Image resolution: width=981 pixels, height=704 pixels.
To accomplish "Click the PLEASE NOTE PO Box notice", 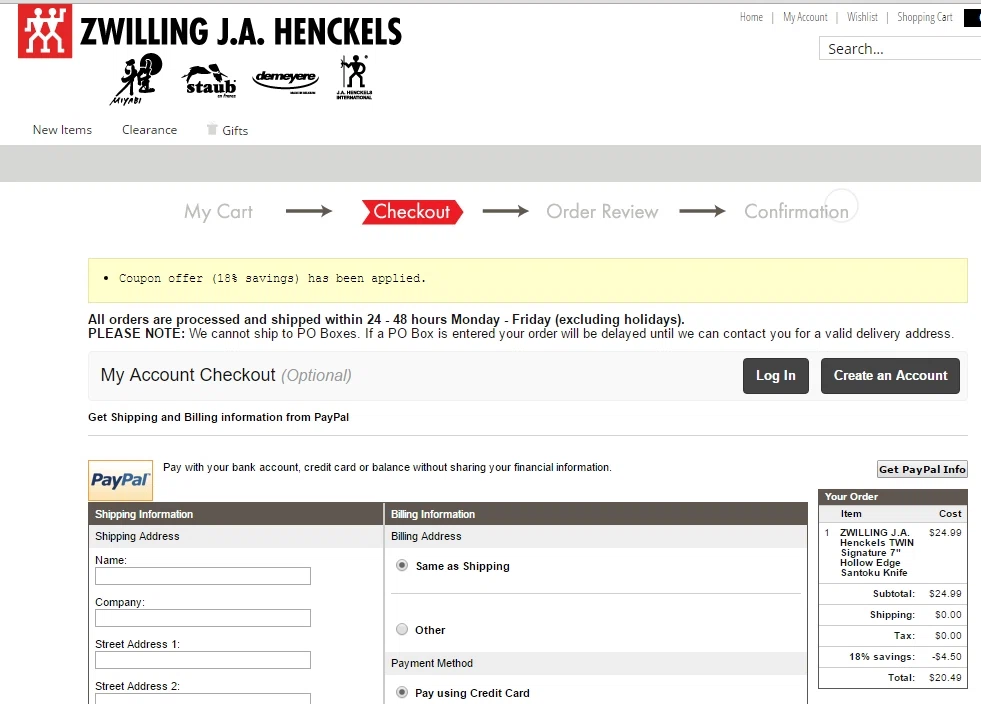I will point(521,334).
